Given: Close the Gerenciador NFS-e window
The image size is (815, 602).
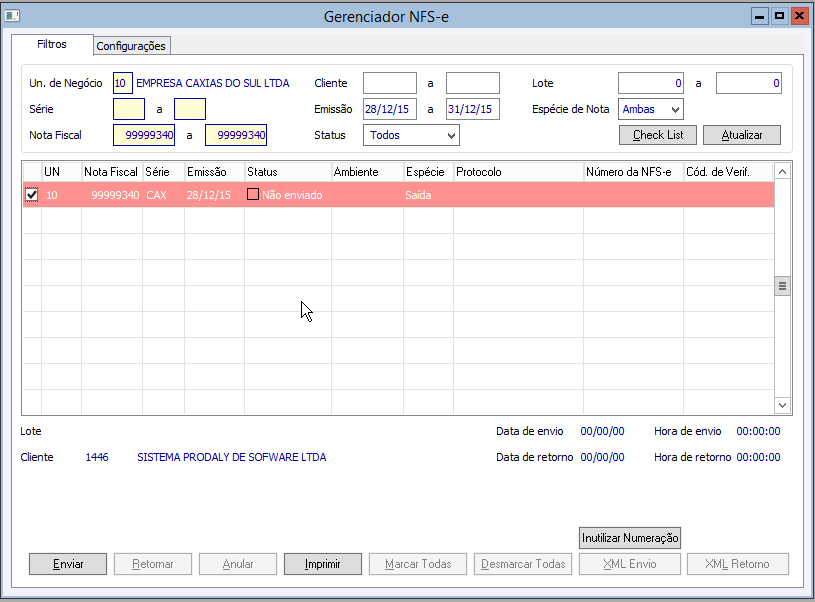Looking at the screenshot, I should pyautogui.click(x=798, y=16).
